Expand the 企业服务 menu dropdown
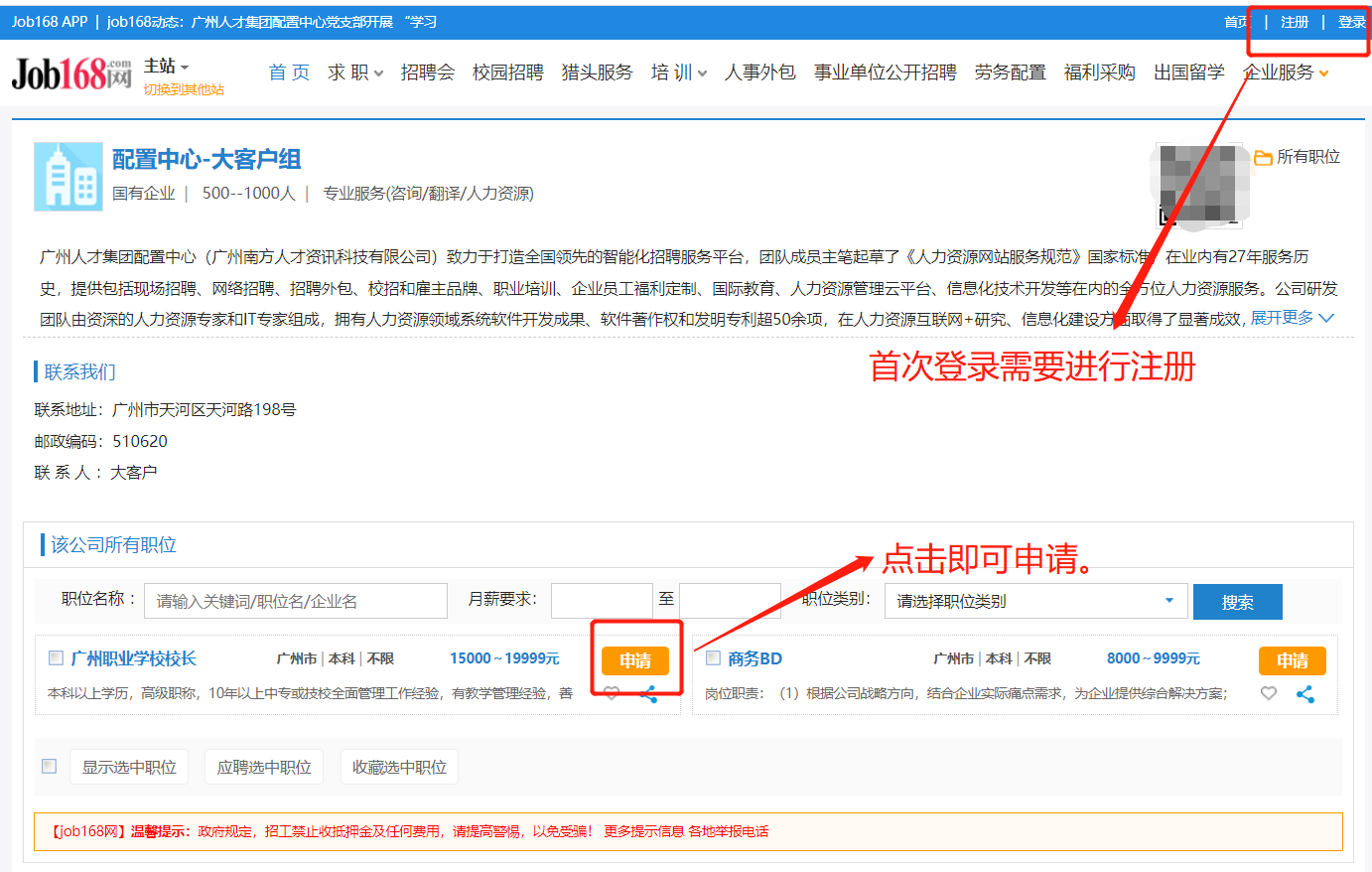 tap(1287, 73)
